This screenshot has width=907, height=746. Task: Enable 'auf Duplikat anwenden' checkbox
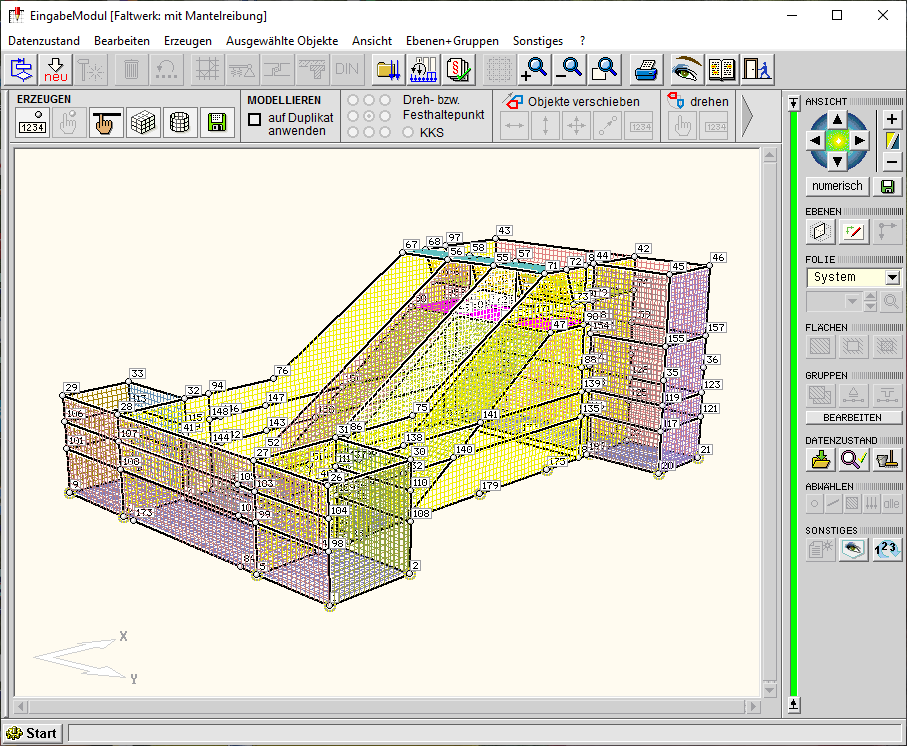(x=255, y=120)
